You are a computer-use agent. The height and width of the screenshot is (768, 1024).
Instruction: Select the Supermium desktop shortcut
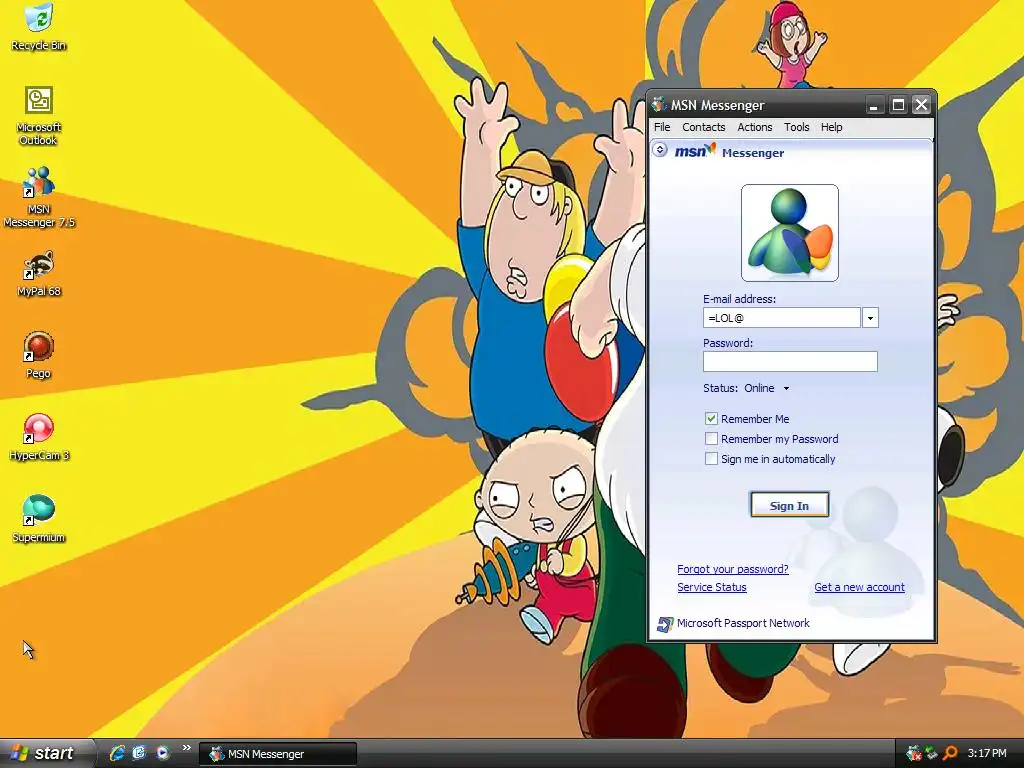tap(39, 520)
